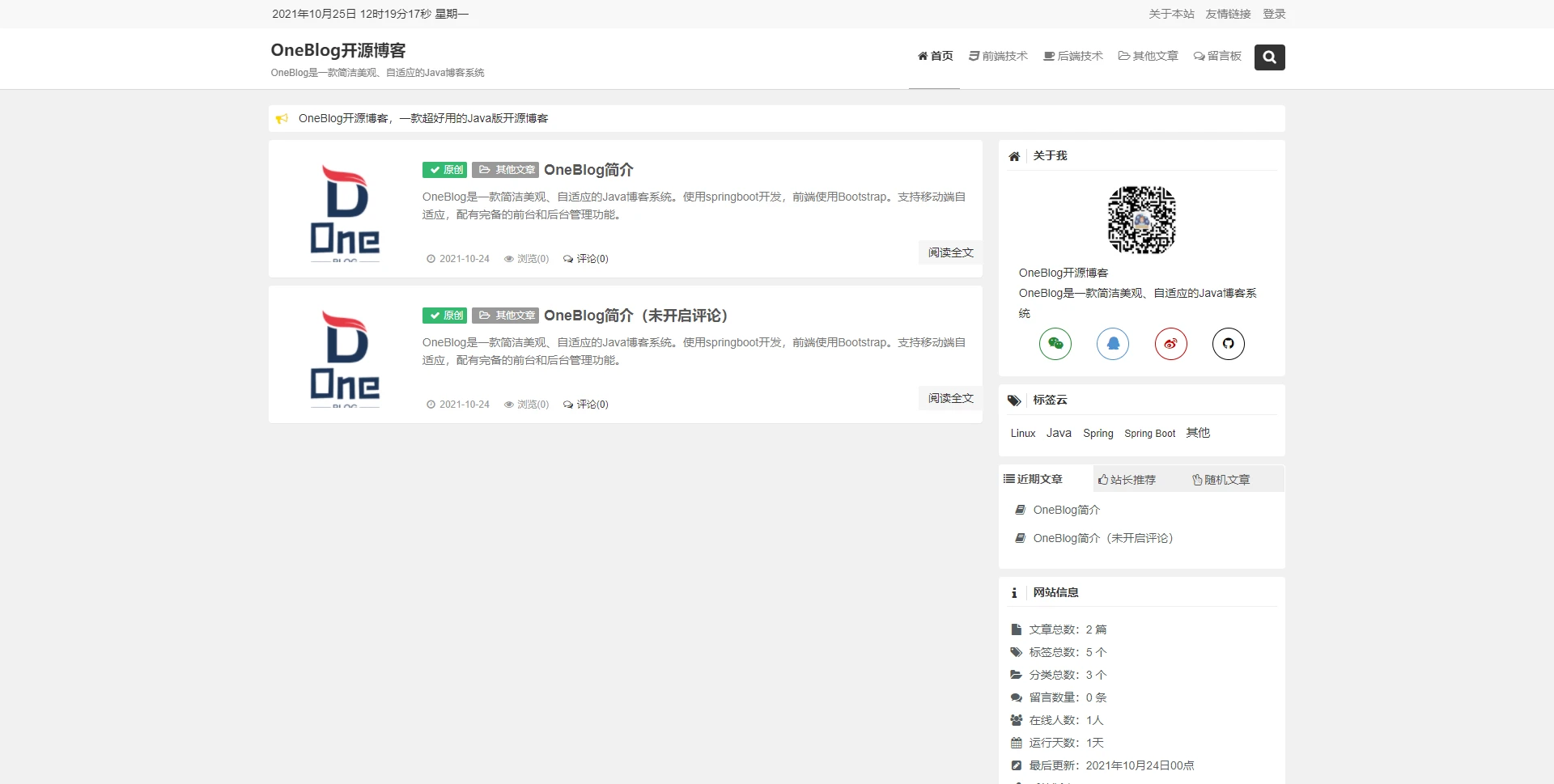Screen dimensions: 1554x784
Task: Open the 首页 navigation item
Action: 935,56
